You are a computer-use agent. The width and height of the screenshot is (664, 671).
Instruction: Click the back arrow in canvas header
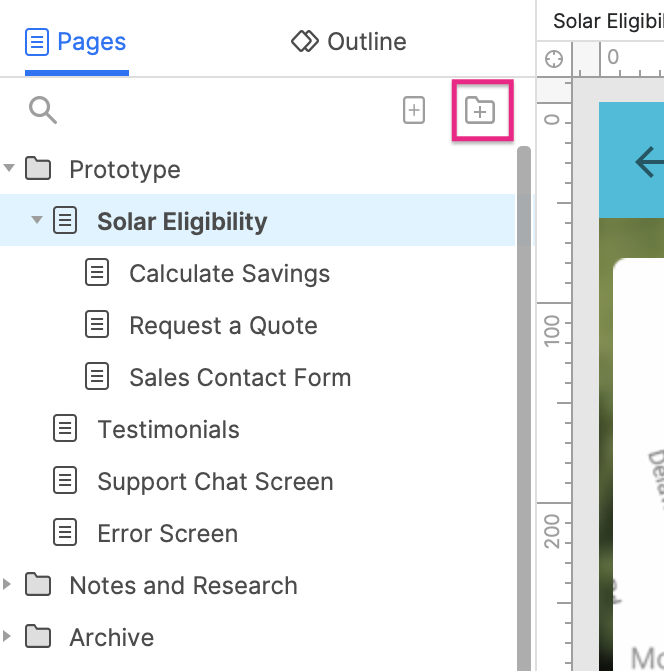point(648,161)
